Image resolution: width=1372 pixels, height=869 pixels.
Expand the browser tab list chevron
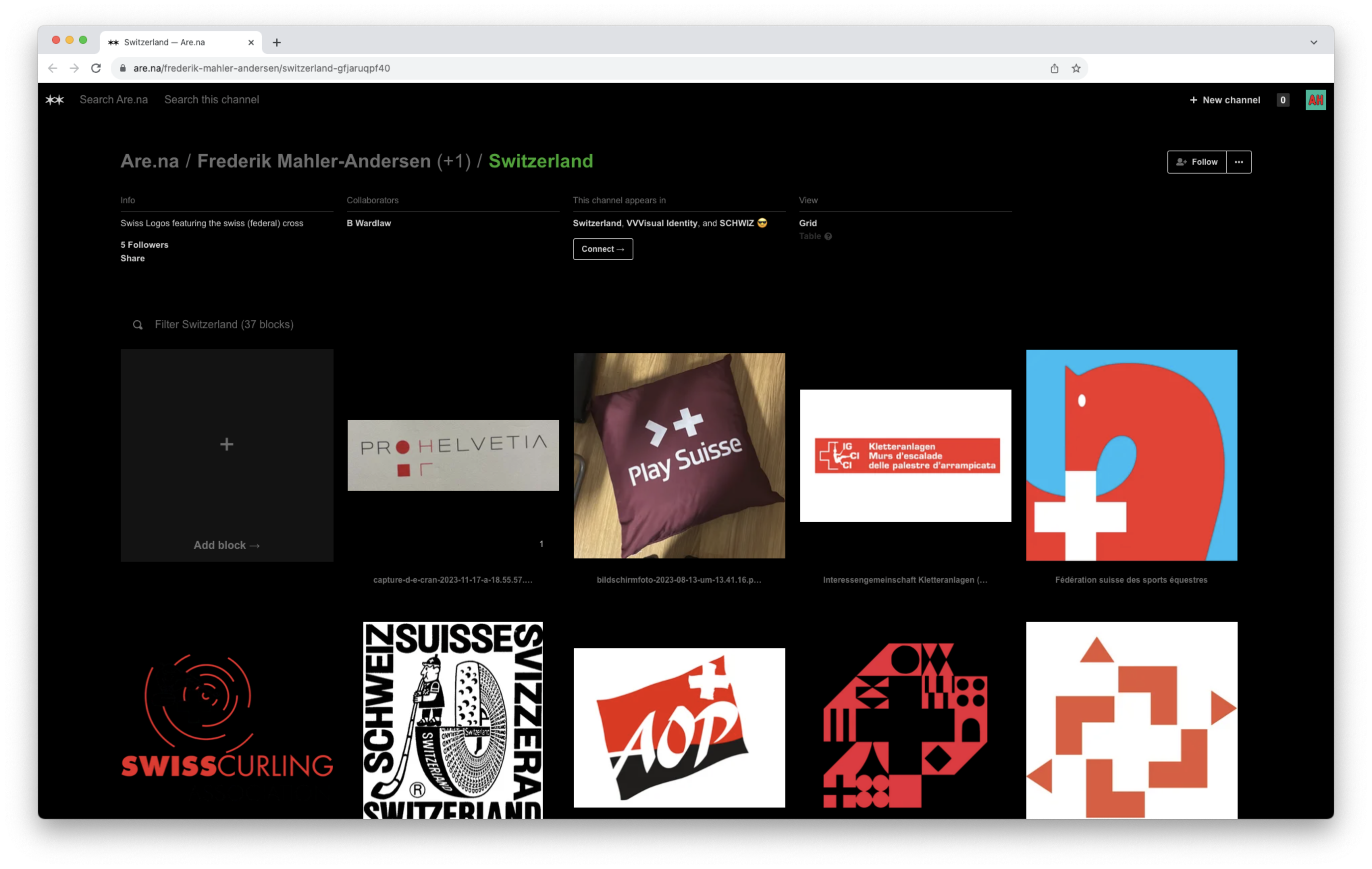1313,43
